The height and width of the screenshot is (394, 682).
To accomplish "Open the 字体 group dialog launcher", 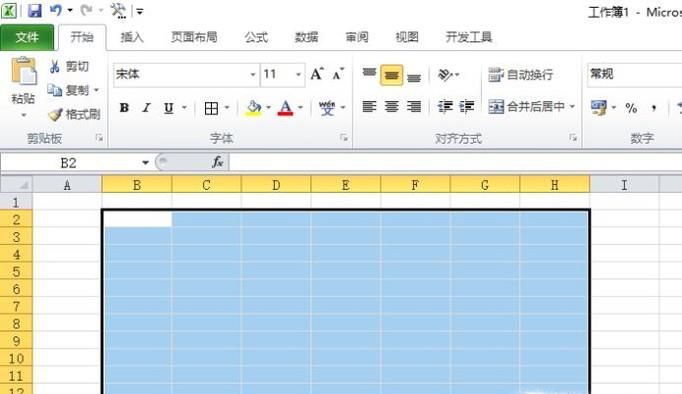I will [x=344, y=138].
